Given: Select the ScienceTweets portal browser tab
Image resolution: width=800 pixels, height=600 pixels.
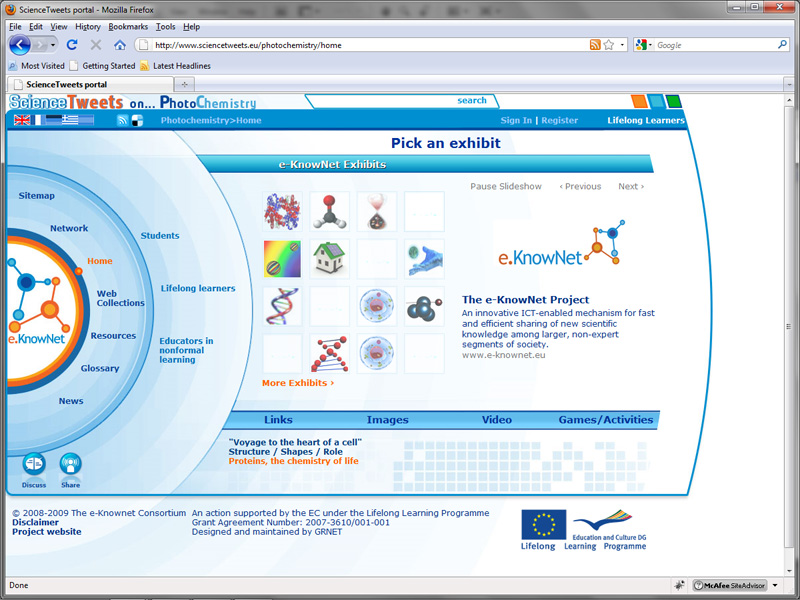Looking at the screenshot, I should click(91, 84).
